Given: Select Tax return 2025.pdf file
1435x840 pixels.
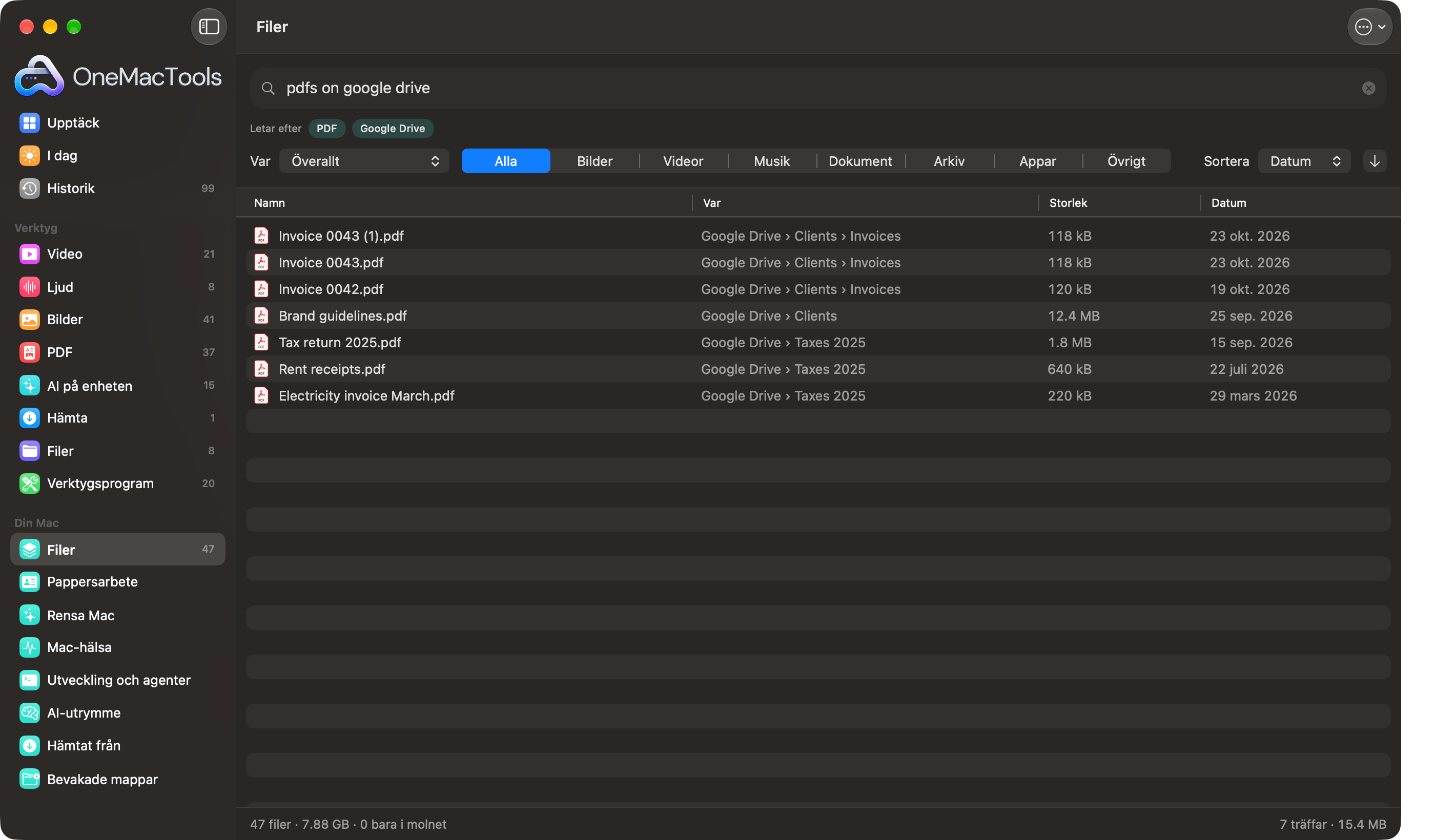Looking at the screenshot, I should coord(818,343).
